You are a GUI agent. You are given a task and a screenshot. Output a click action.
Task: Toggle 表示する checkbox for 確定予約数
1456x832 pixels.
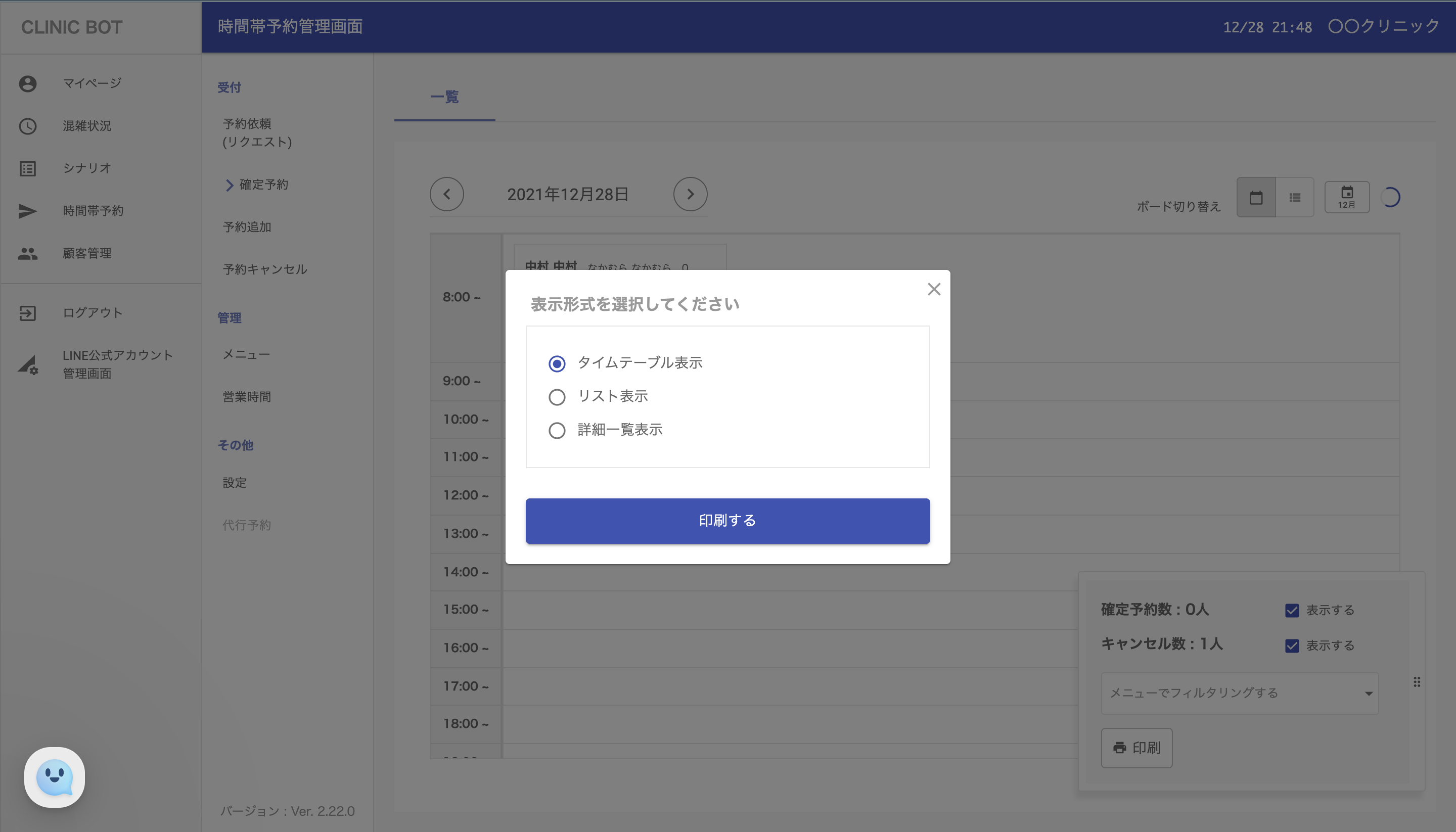pos(1291,610)
